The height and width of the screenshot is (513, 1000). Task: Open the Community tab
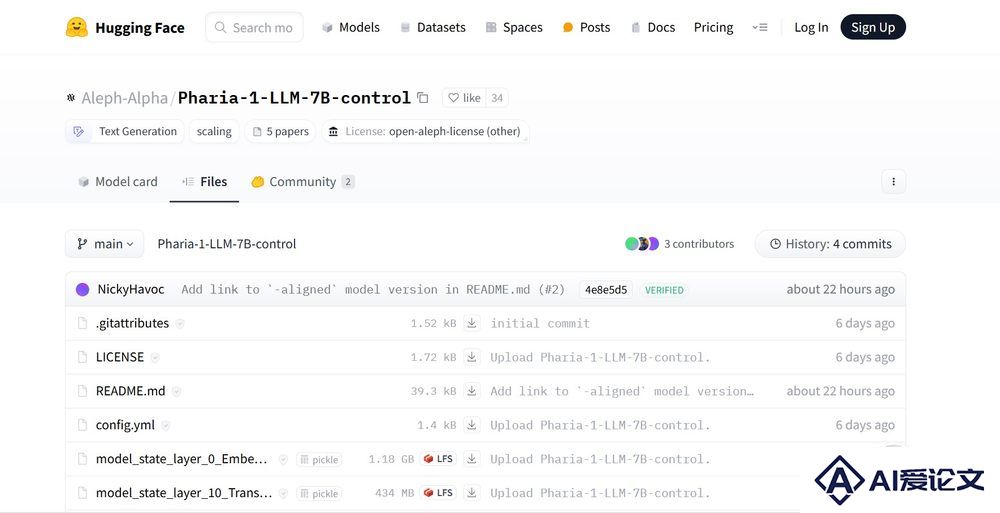coord(302,182)
